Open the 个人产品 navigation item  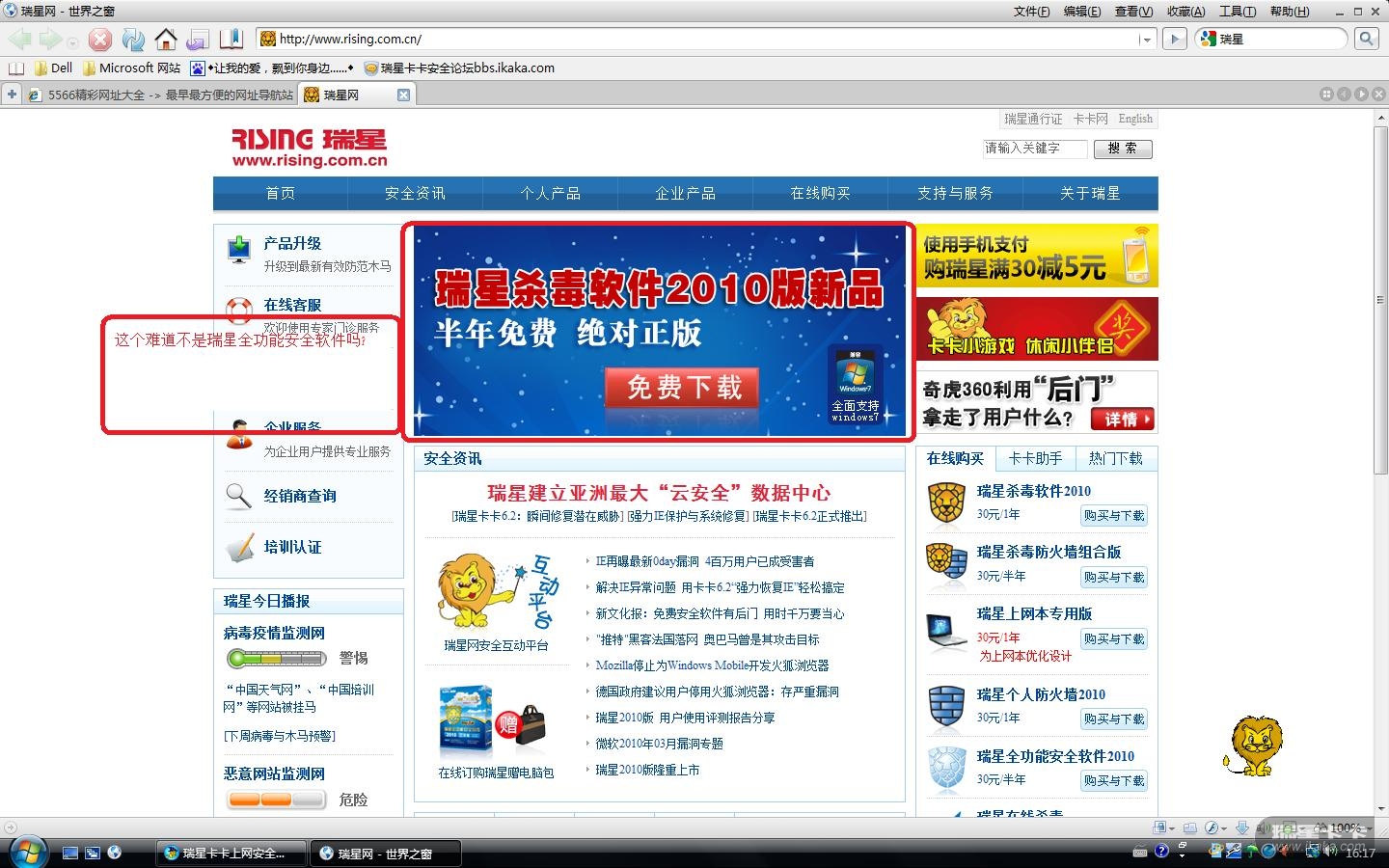pyautogui.click(x=550, y=194)
